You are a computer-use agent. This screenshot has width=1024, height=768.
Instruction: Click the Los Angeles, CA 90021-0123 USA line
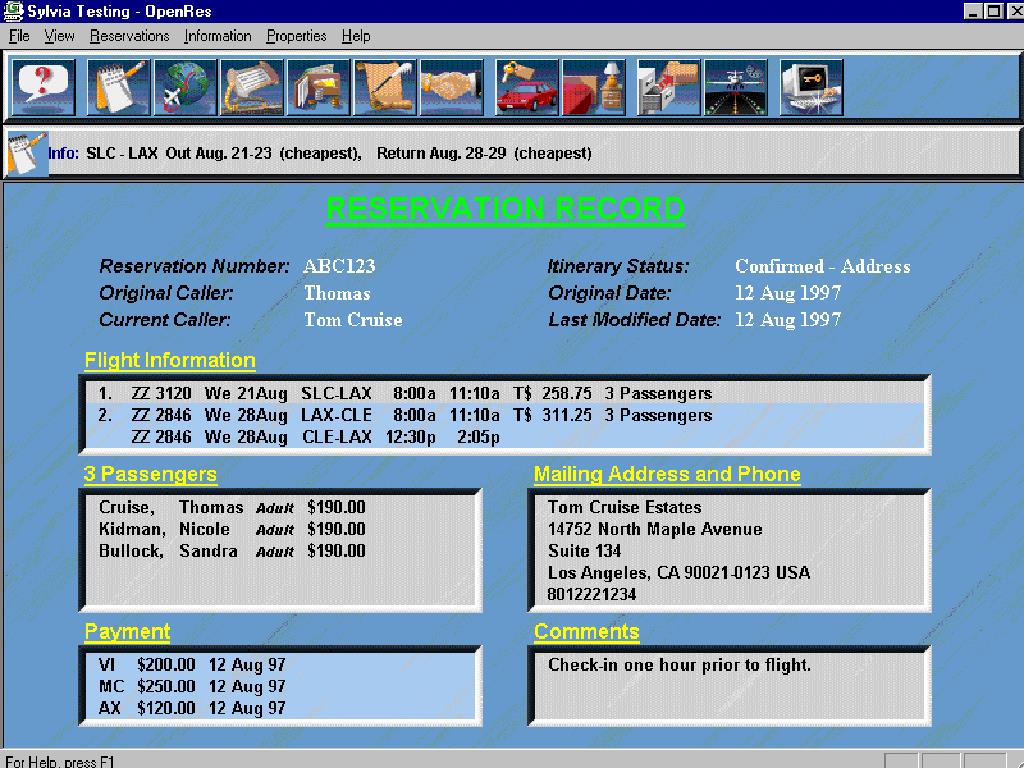[679, 573]
